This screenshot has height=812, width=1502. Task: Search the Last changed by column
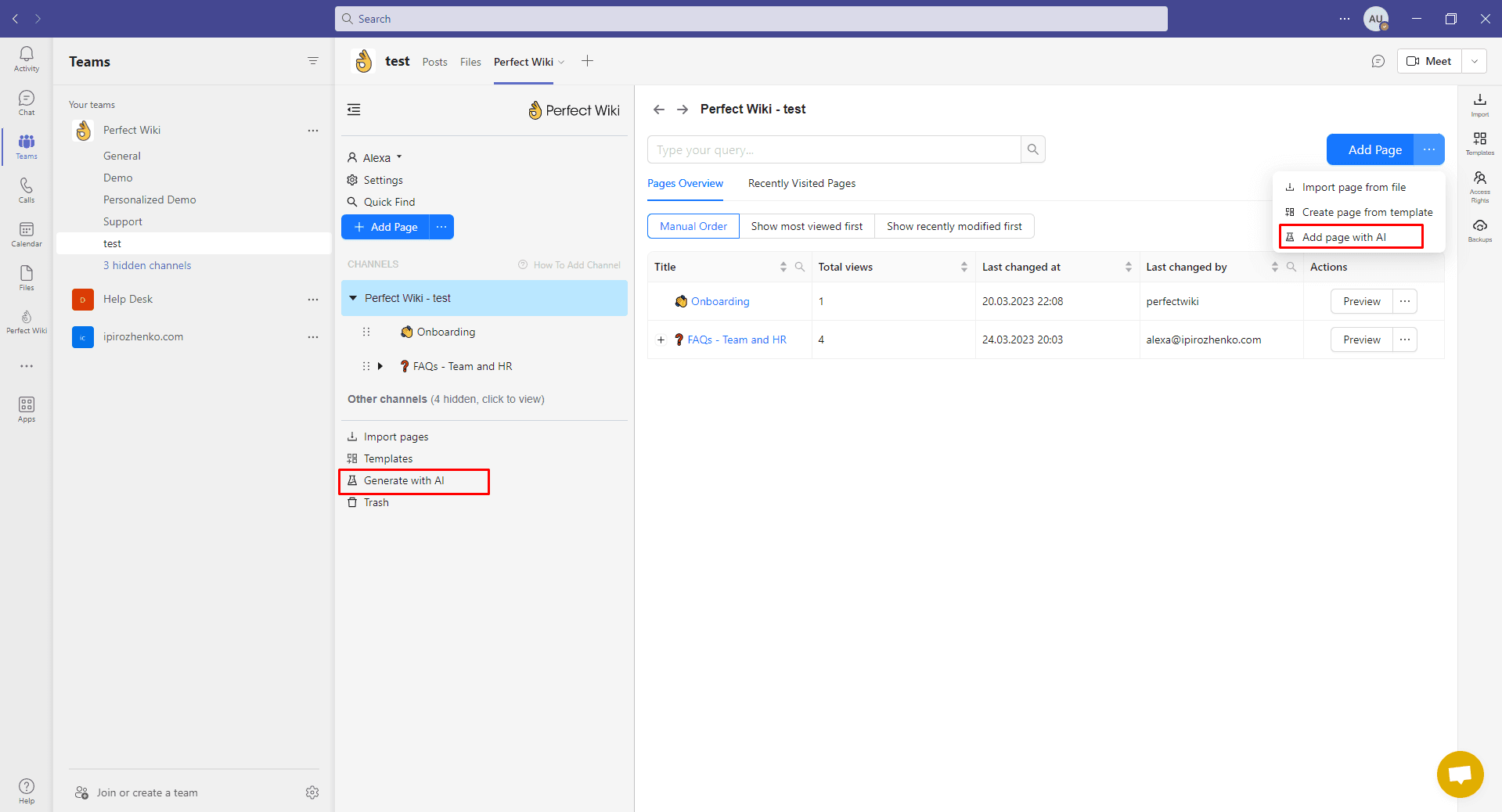click(1291, 267)
